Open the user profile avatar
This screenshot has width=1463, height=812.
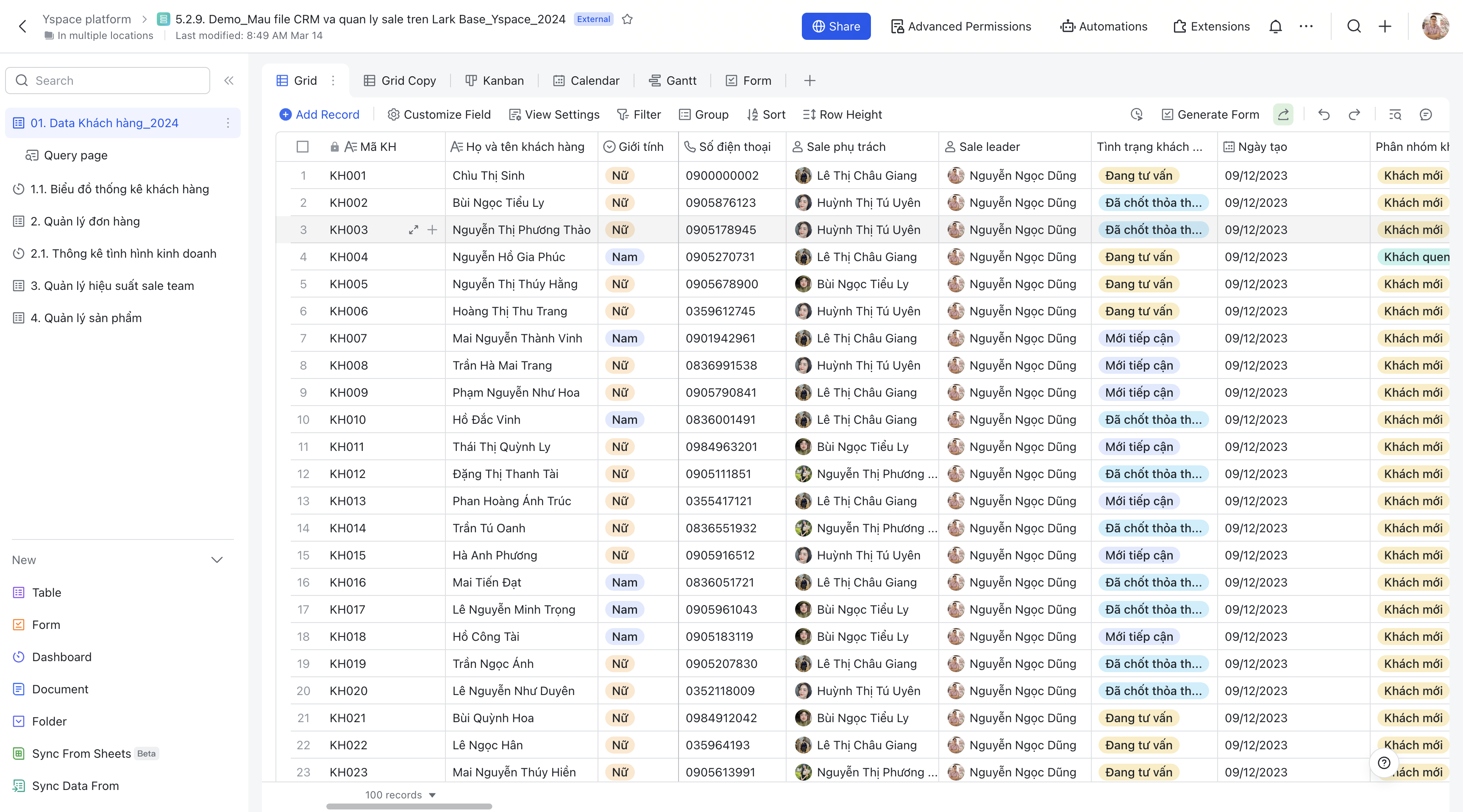coord(1435,26)
